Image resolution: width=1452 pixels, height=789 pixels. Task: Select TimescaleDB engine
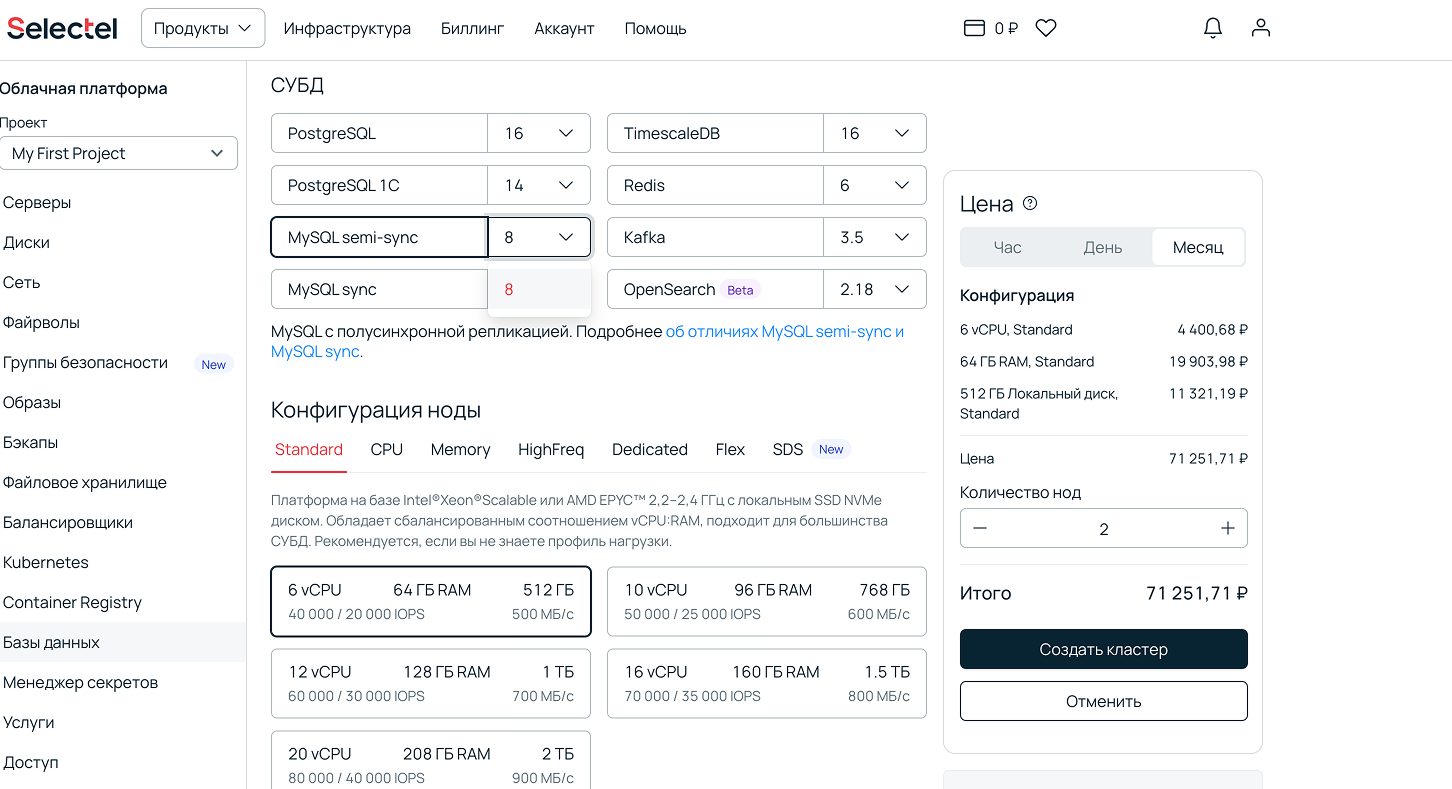(715, 133)
